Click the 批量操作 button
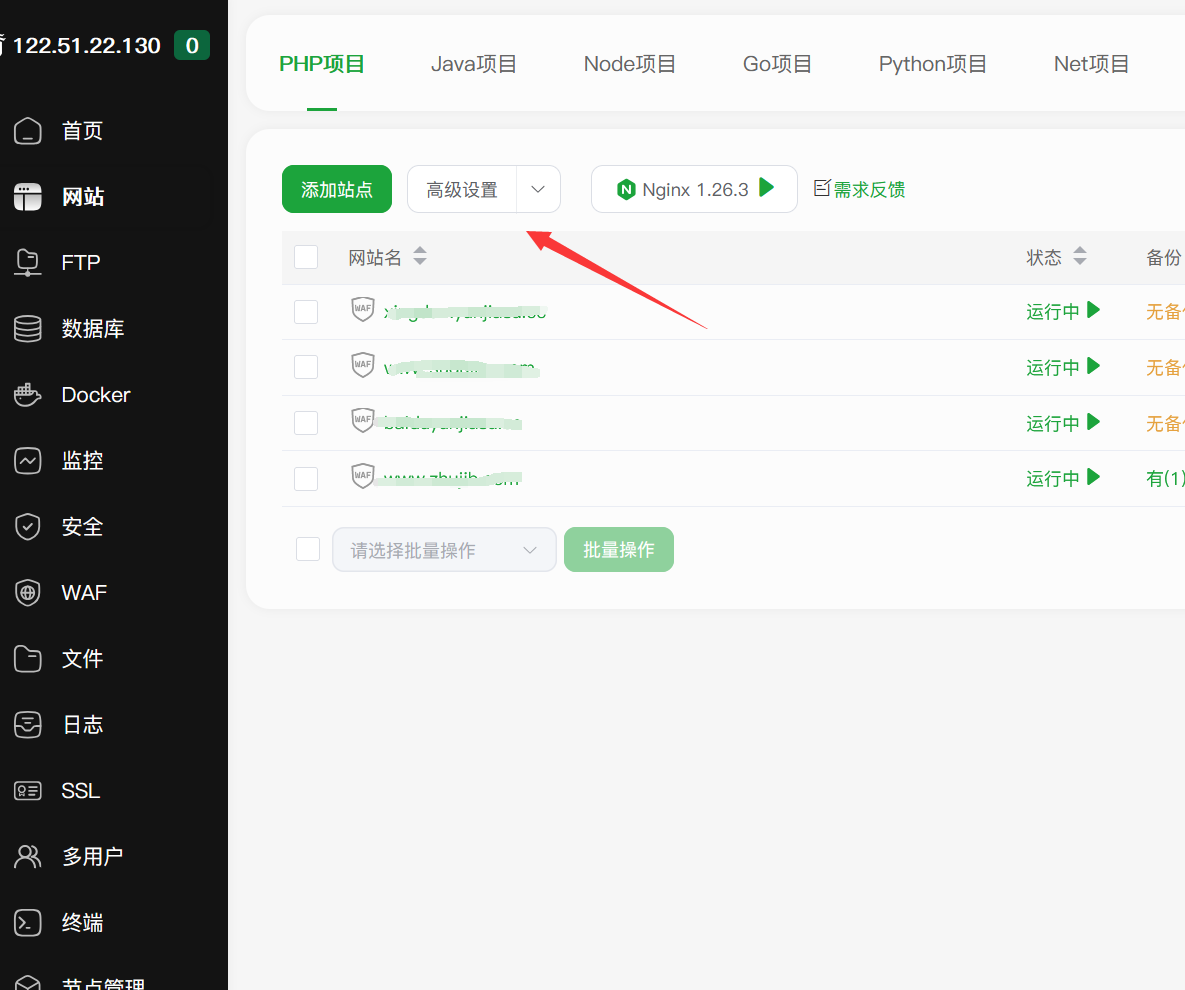Image resolution: width=1185 pixels, height=990 pixels. point(619,549)
